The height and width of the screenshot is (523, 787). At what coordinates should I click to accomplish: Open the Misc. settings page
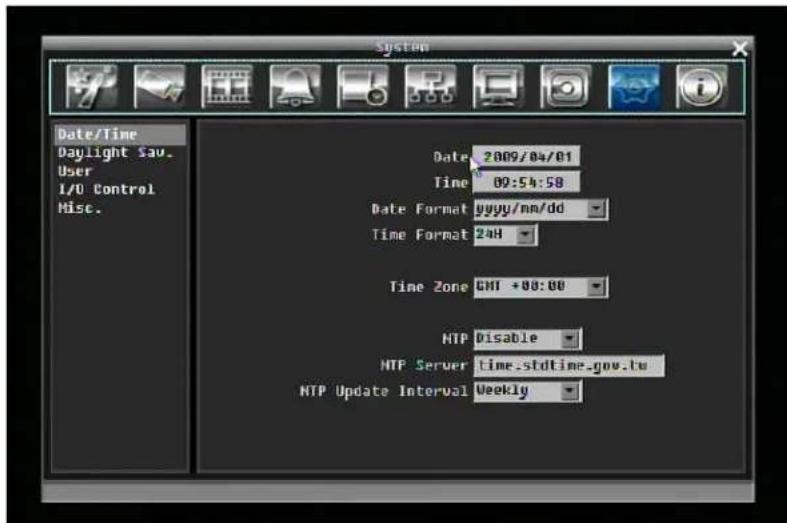click(80, 208)
